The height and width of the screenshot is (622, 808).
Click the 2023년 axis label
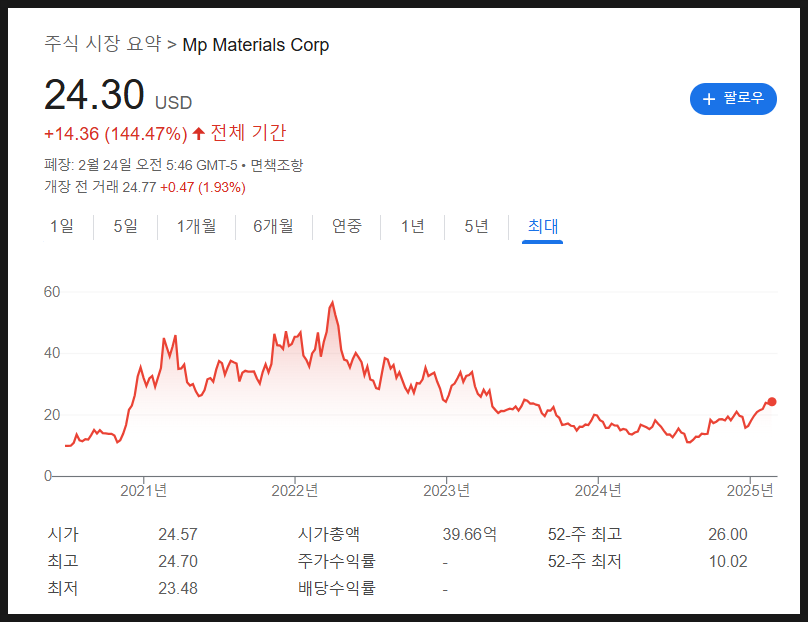coord(446,490)
